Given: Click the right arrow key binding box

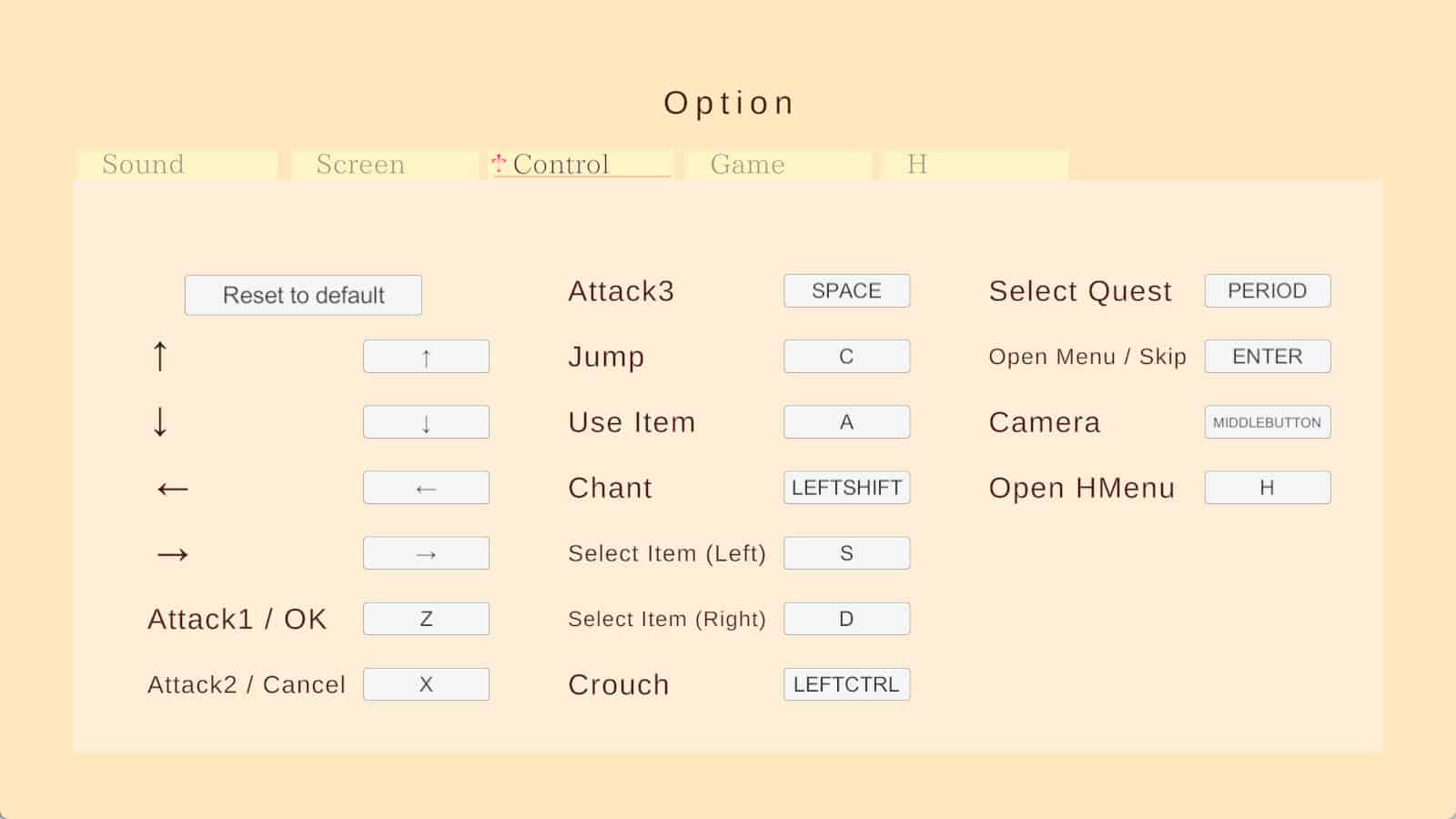Looking at the screenshot, I should (426, 553).
